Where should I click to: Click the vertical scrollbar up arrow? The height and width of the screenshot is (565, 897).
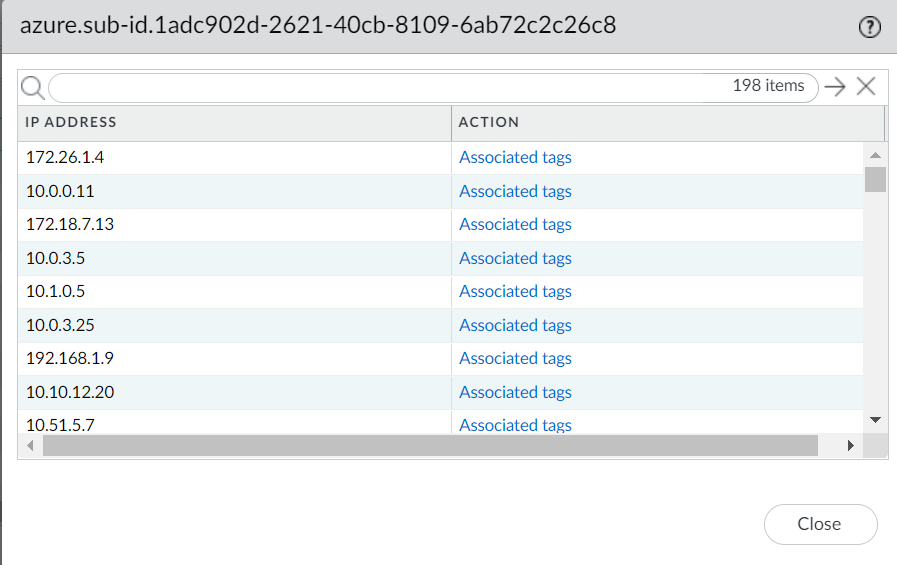(875, 155)
